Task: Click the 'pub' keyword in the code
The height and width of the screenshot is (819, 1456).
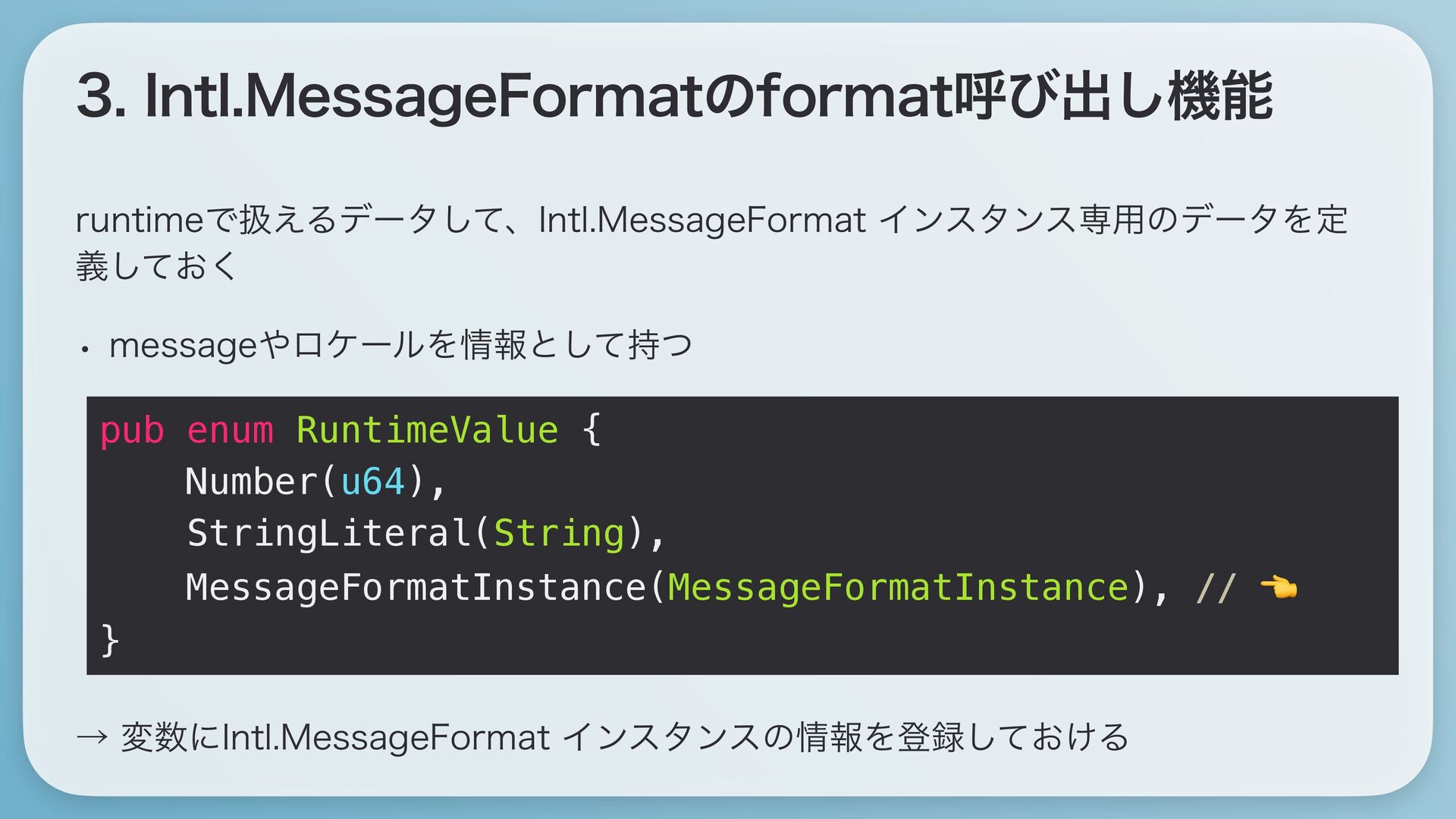Action: click(132, 430)
